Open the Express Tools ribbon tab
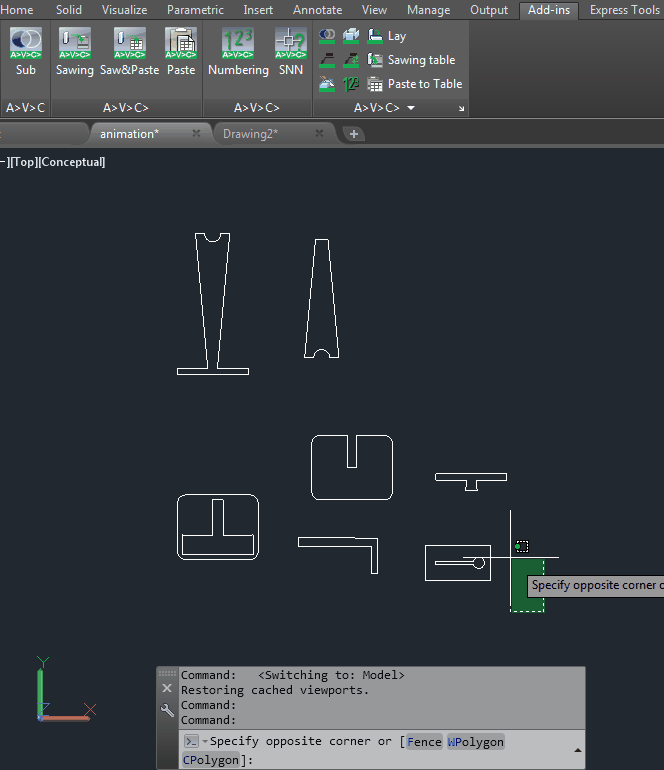Screen dimensions: 664x770 [624, 10]
